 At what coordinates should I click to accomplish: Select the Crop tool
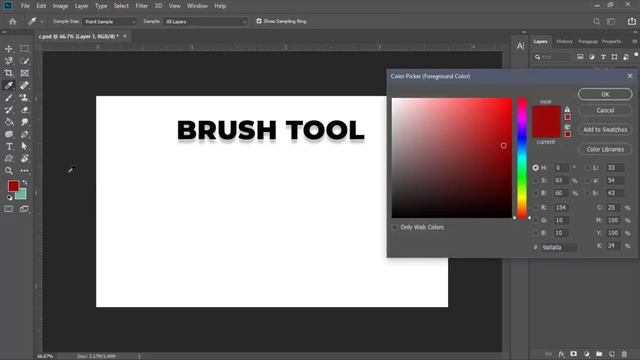[x=9, y=73]
